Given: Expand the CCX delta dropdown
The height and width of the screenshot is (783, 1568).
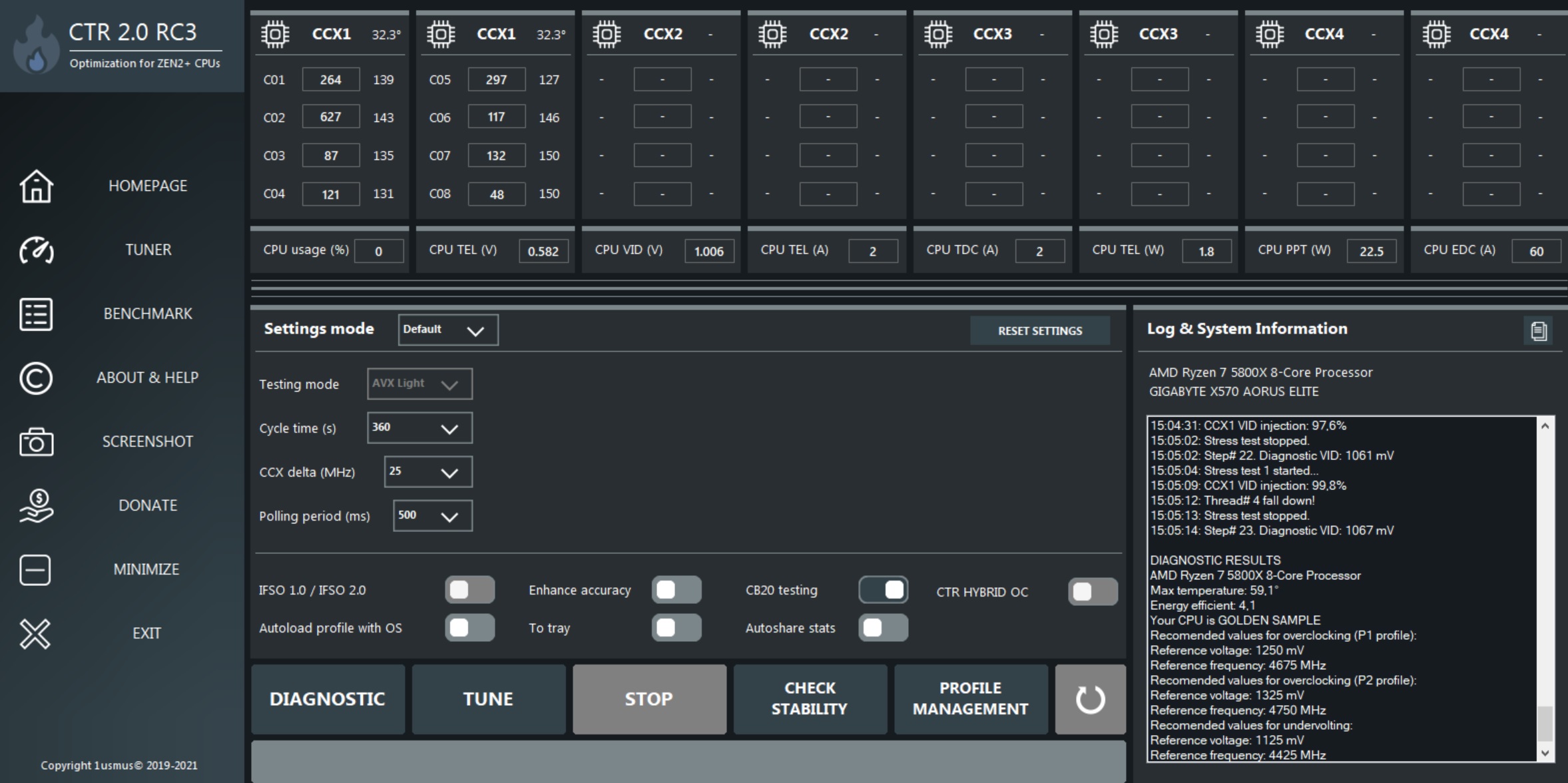Looking at the screenshot, I should click(x=428, y=471).
